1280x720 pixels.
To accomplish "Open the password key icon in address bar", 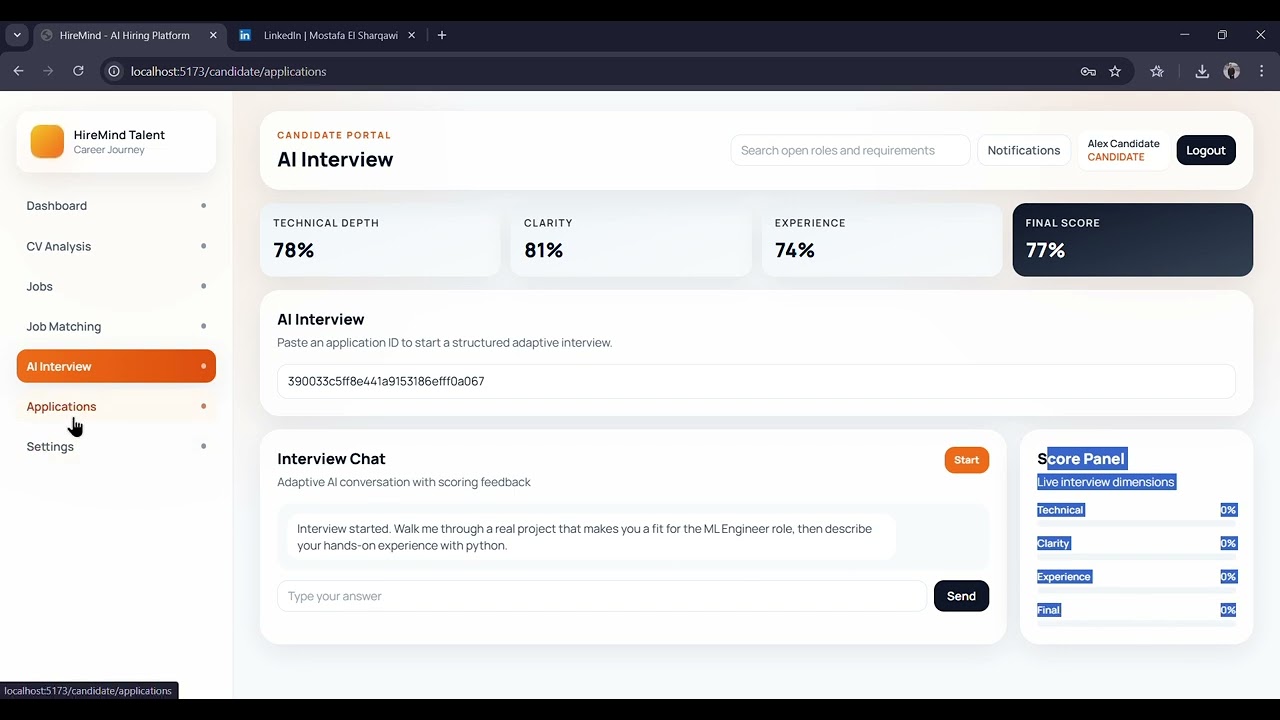I will click(x=1088, y=71).
